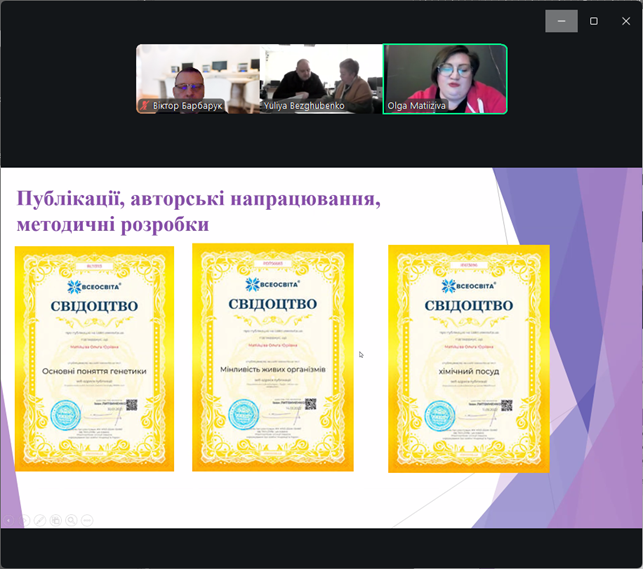Click 'СВІДОЦТВО' heading on the genetics certificate
This screenshot has width=643, height=569.
click(94, 306)
